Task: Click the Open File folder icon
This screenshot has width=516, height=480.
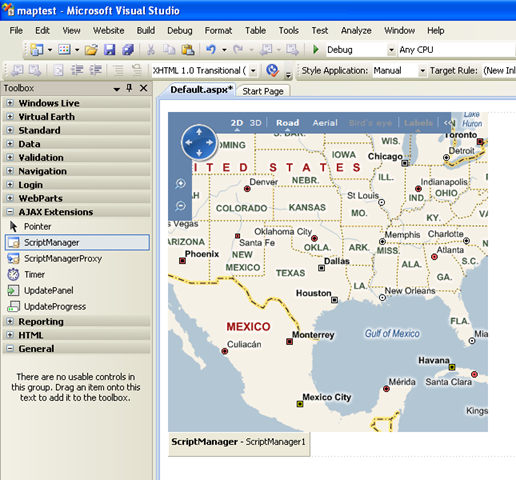Action: (91, 50)
